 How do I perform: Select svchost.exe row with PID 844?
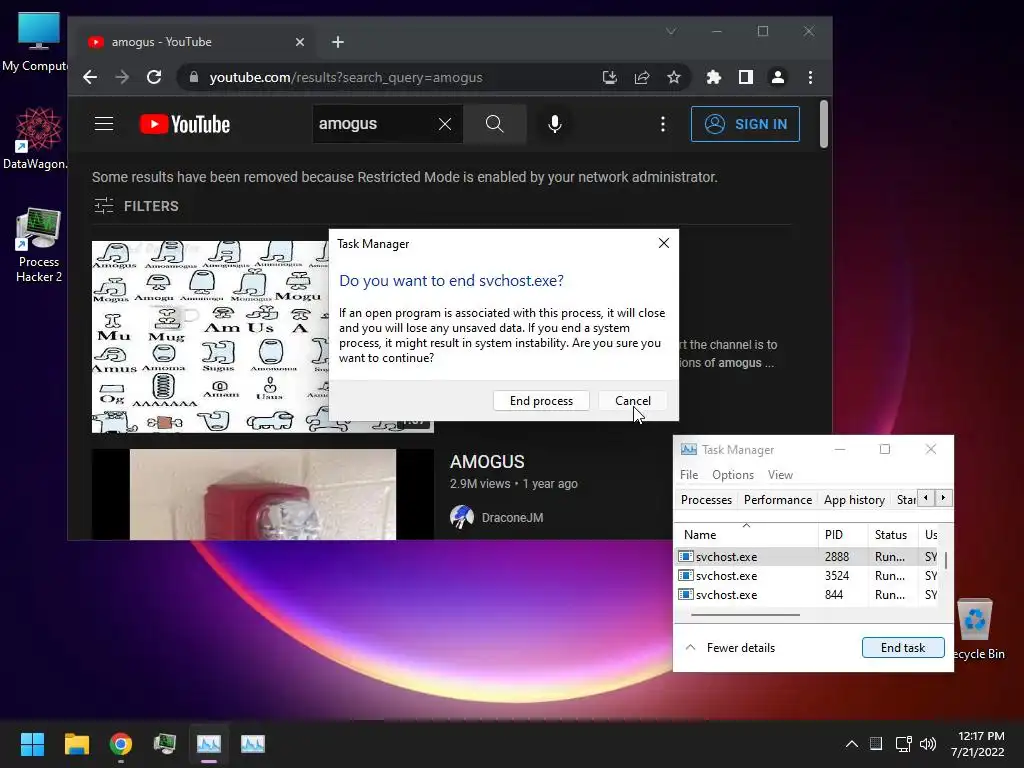coord(807,594)
